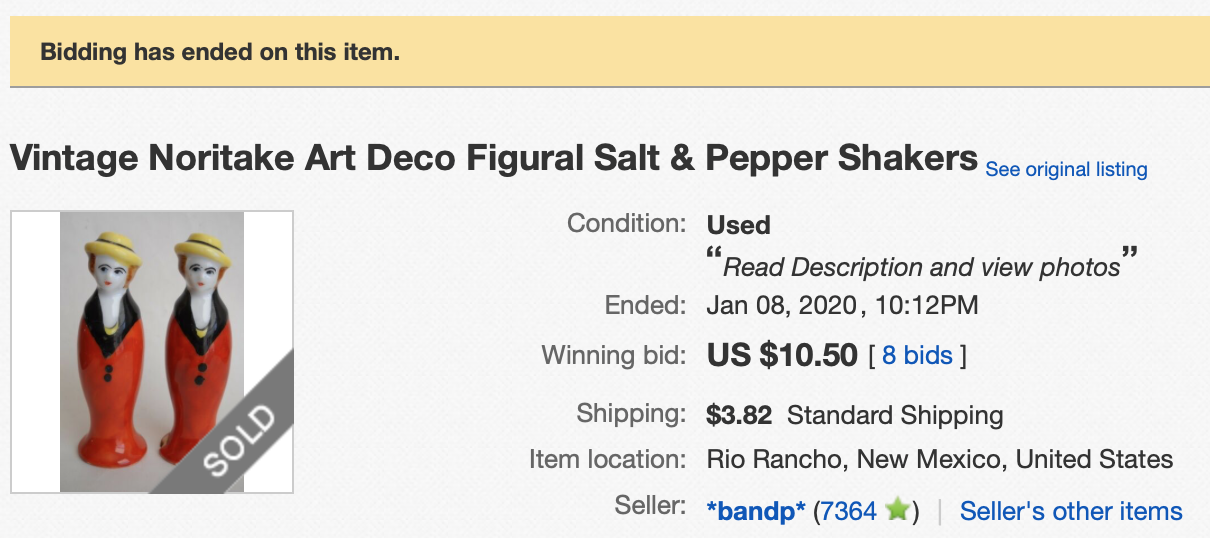Image resolution: width=1210 pixels, height=538 pixels.
Task: Click the Vintage Noritake item title
Action: coord(493,158)
